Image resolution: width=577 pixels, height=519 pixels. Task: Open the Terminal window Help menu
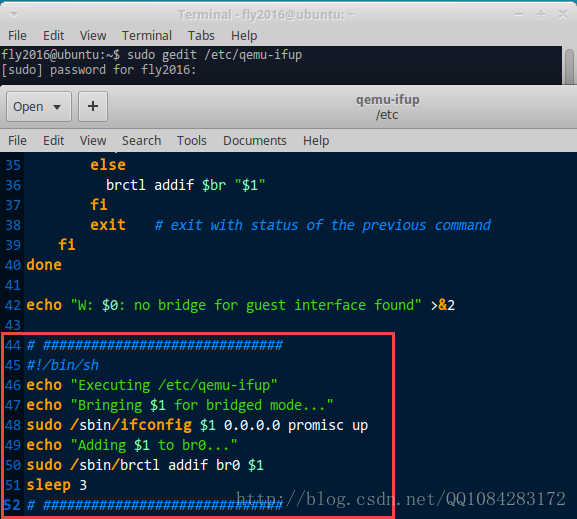(x=244, y=36)
